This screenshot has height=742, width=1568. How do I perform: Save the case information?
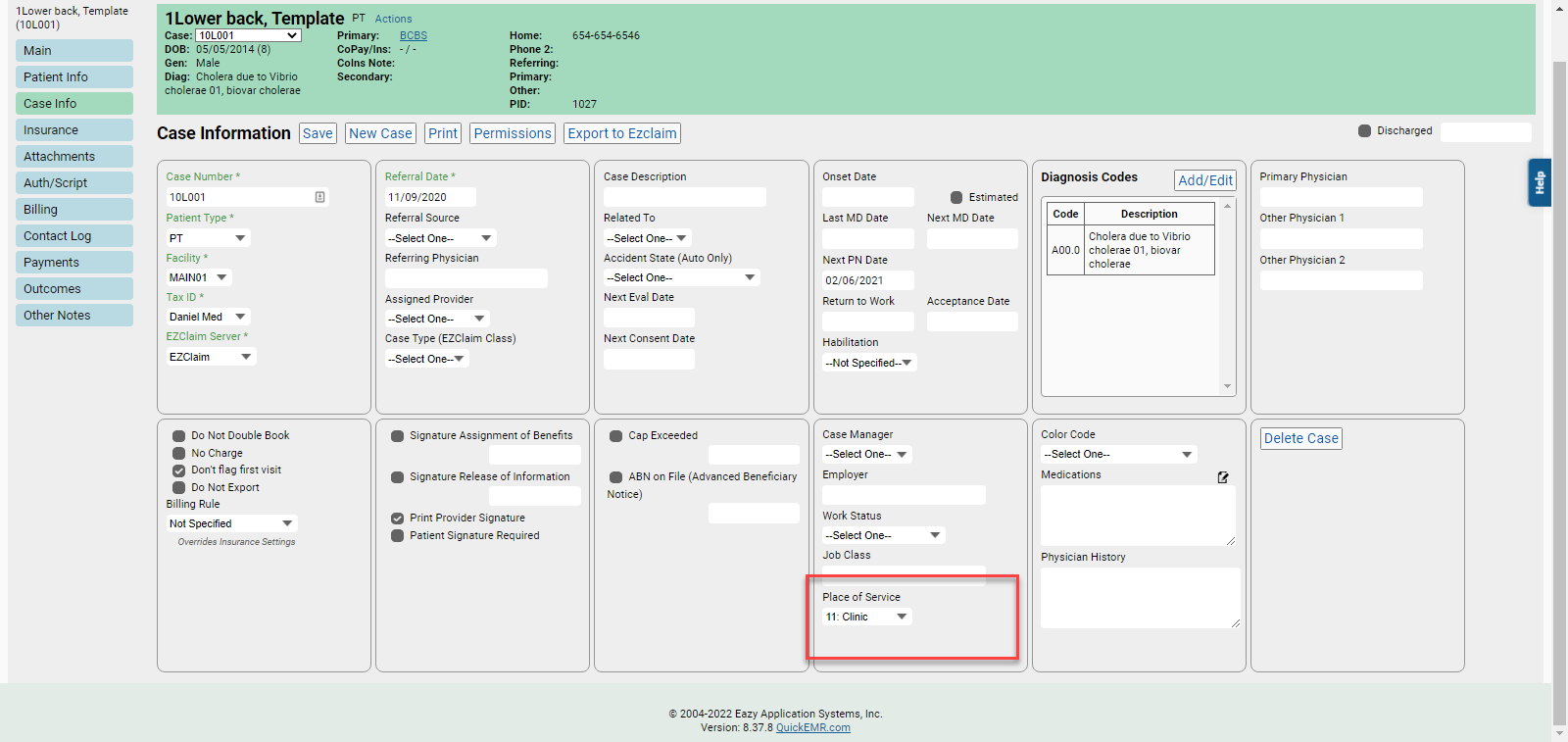coord(318,133)
